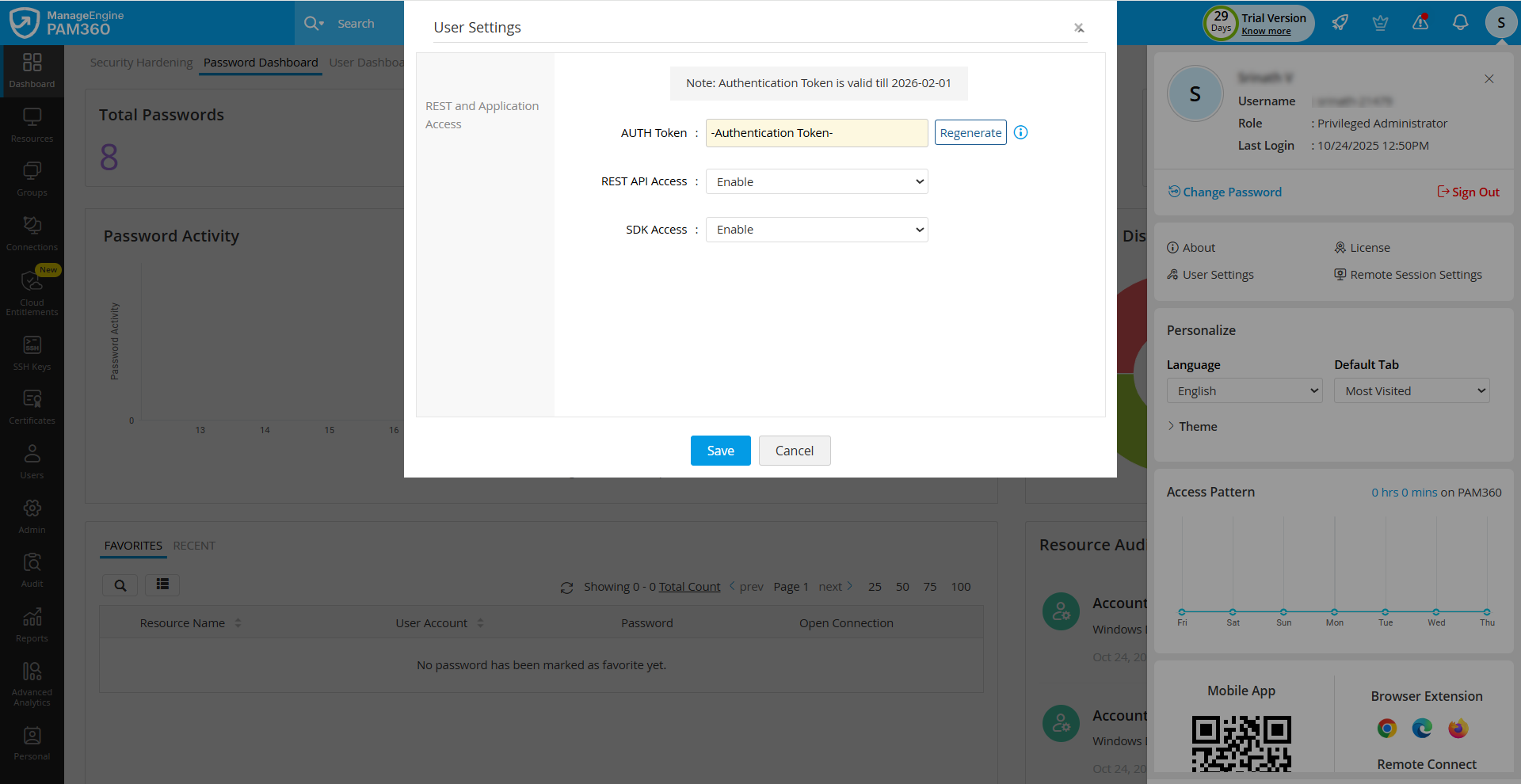The image size is (1521, 784).
Task: Open the Language dropdown
Action: tap(1244, 390)
